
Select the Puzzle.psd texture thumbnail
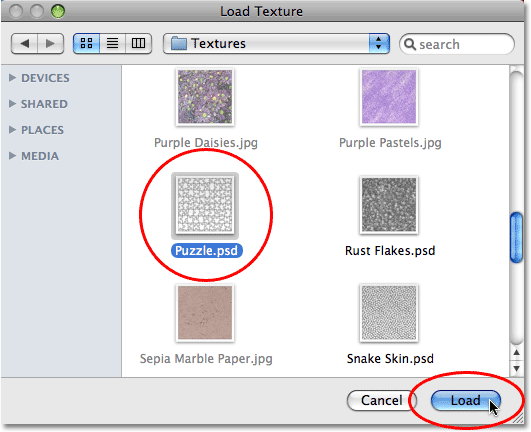pyautogui.click(x=205, y=205)
